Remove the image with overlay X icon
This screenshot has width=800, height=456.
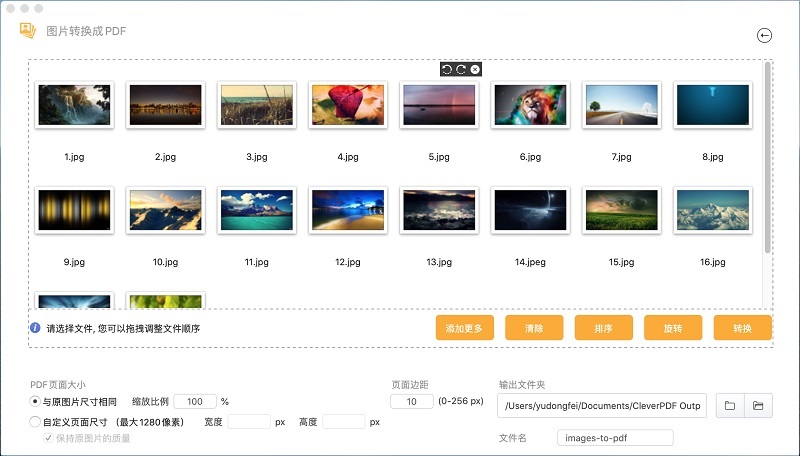[x=475, y=69]
